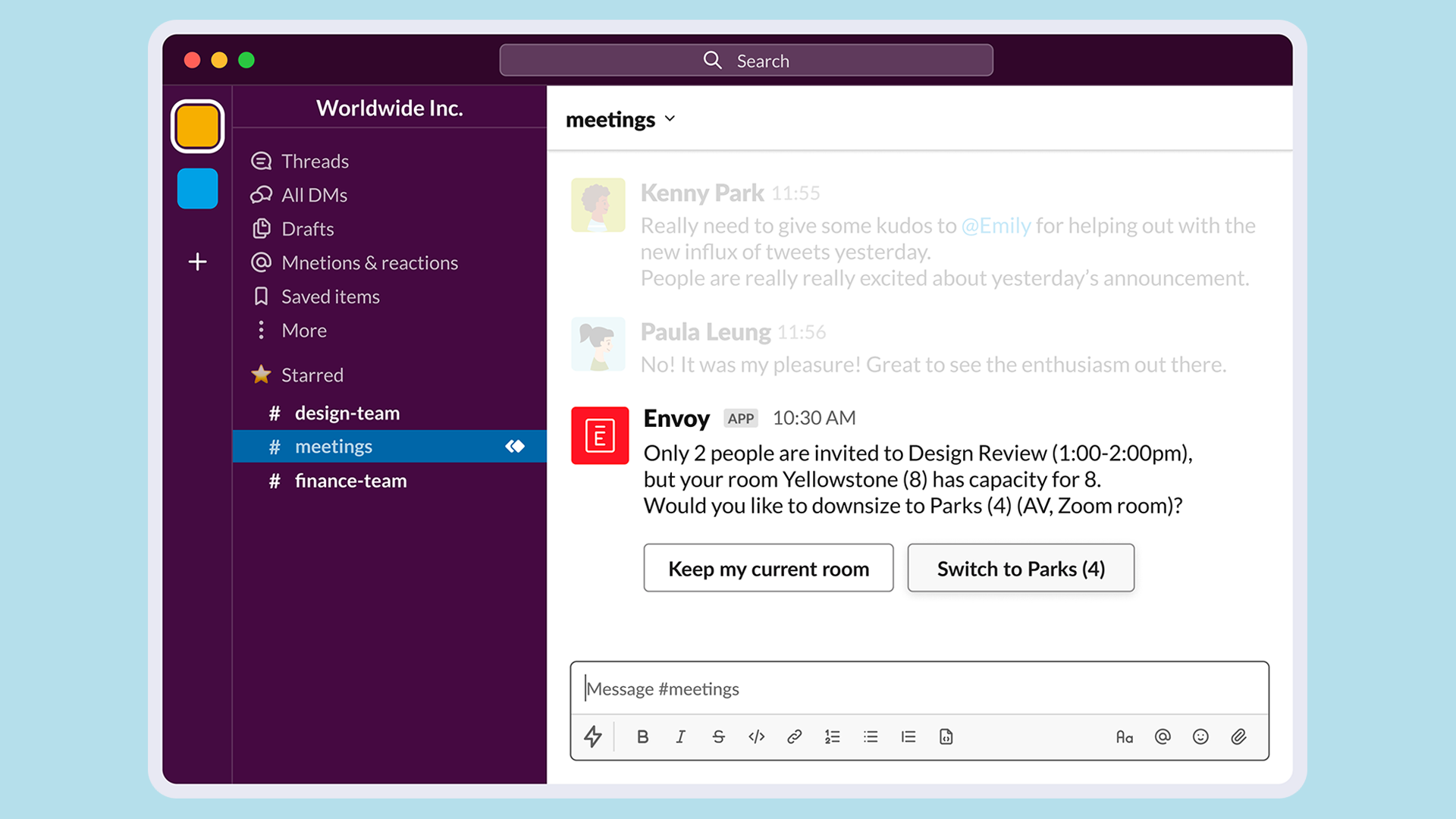
Task: Collapse the Starred section
Action: 312,375
